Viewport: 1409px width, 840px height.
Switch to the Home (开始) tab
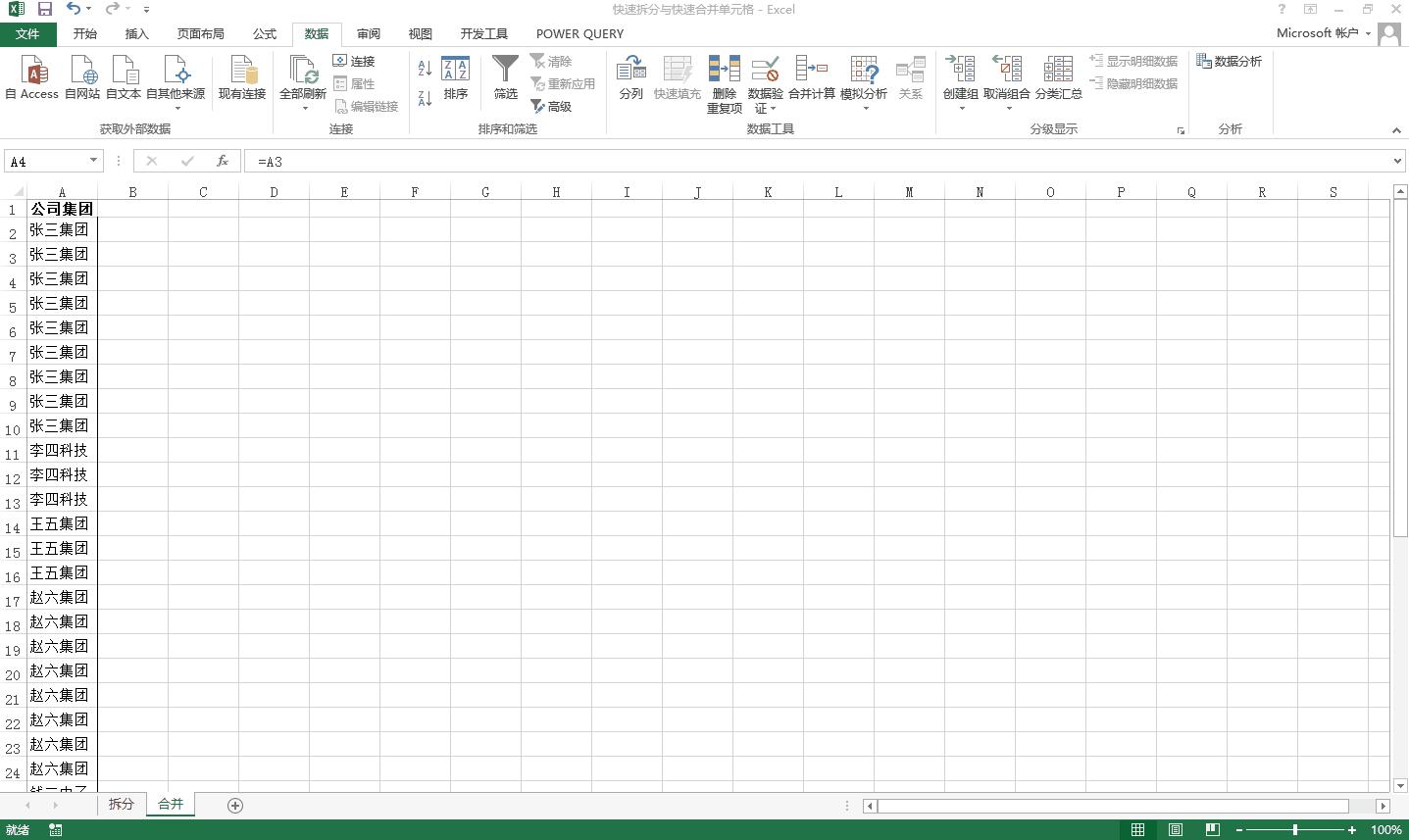pyautogui.click(x=85, y=33)
